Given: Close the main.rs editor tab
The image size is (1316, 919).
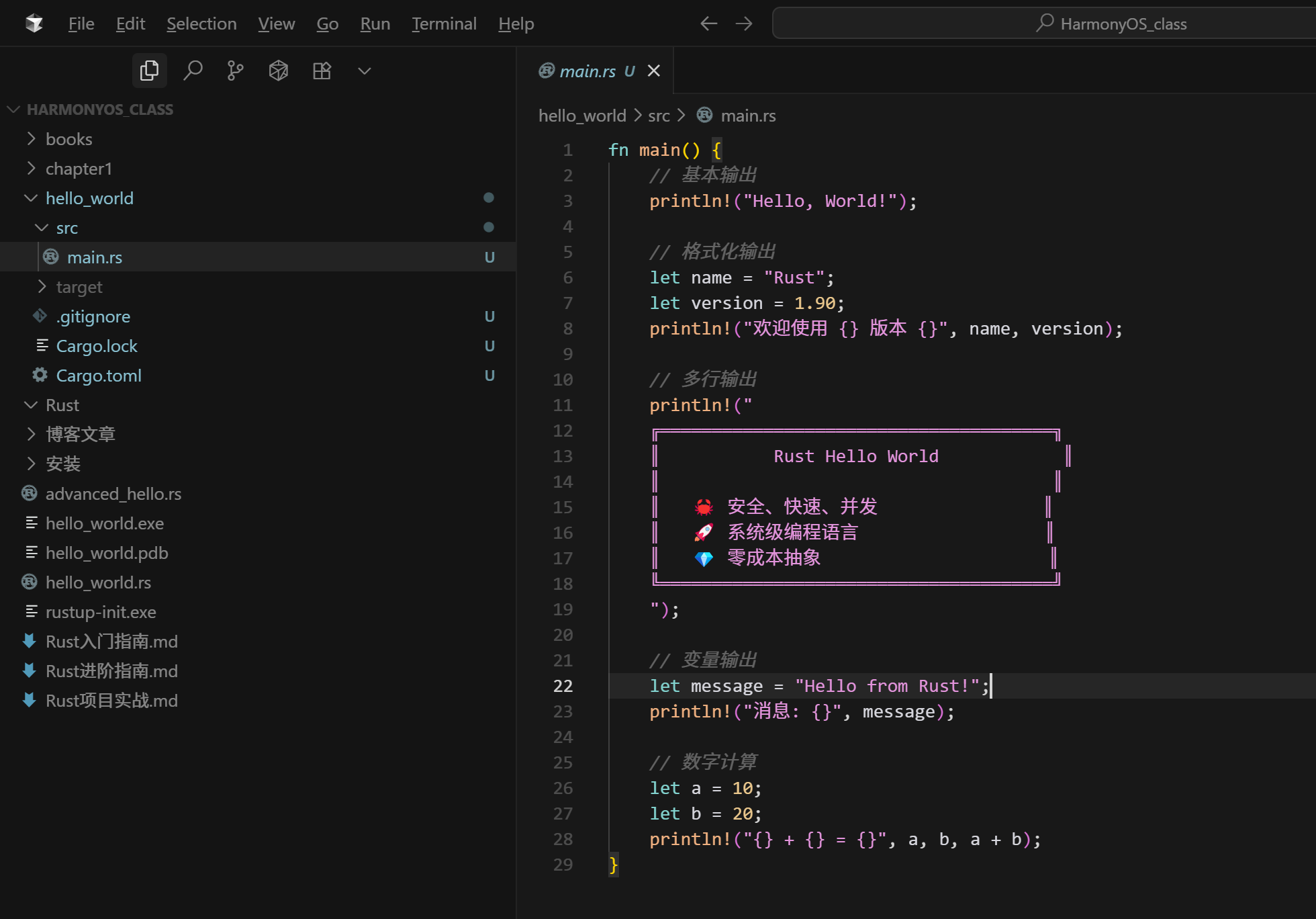Looking at the screenshot, I should pyautogui.click(x=654, y=71).
